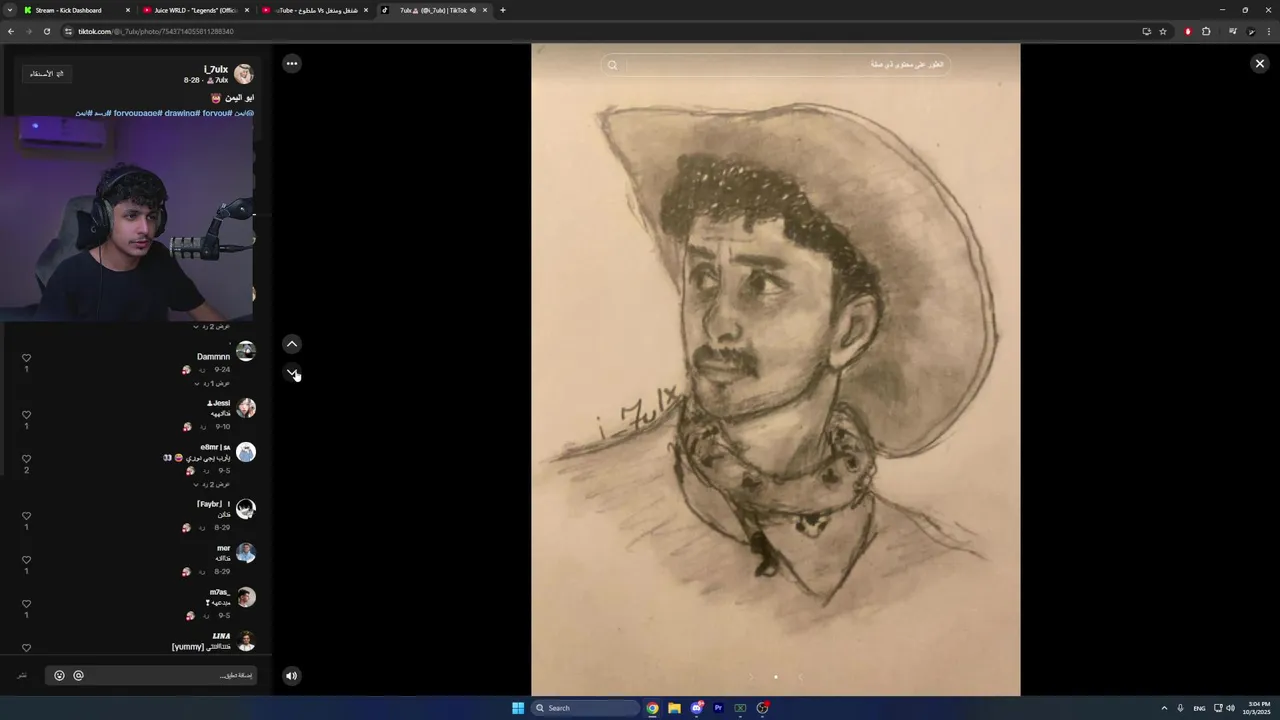Expand 2 replies above Dammnn's comment
The height and width of the screenshot is (720, 1280).
[x=212, y=326]
